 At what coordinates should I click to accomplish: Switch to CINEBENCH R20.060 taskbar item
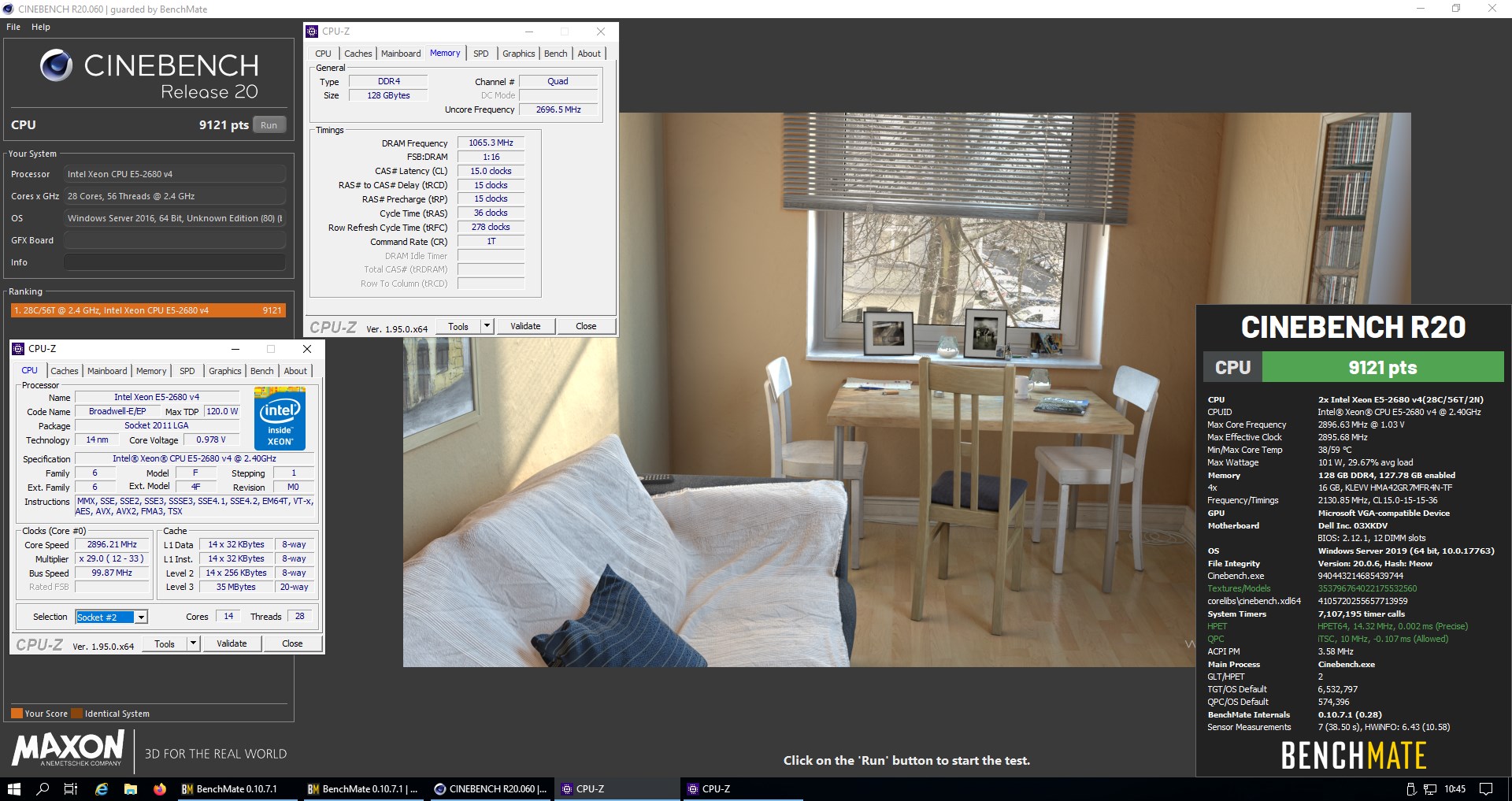point(490,788)
